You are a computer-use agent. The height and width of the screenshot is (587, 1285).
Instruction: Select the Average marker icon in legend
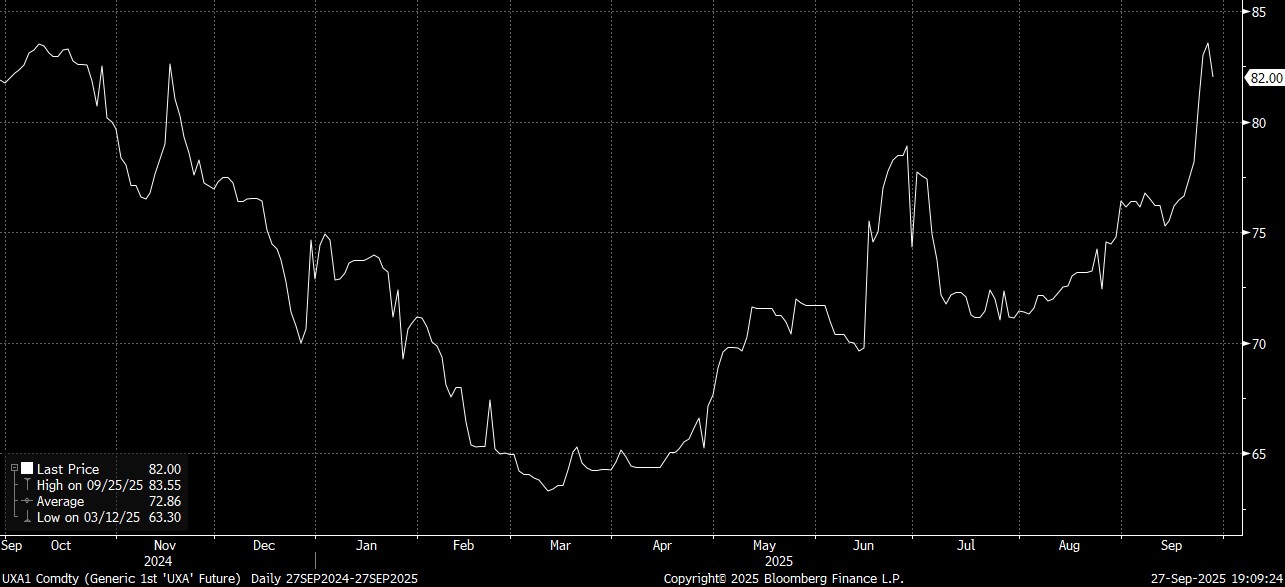28,501
